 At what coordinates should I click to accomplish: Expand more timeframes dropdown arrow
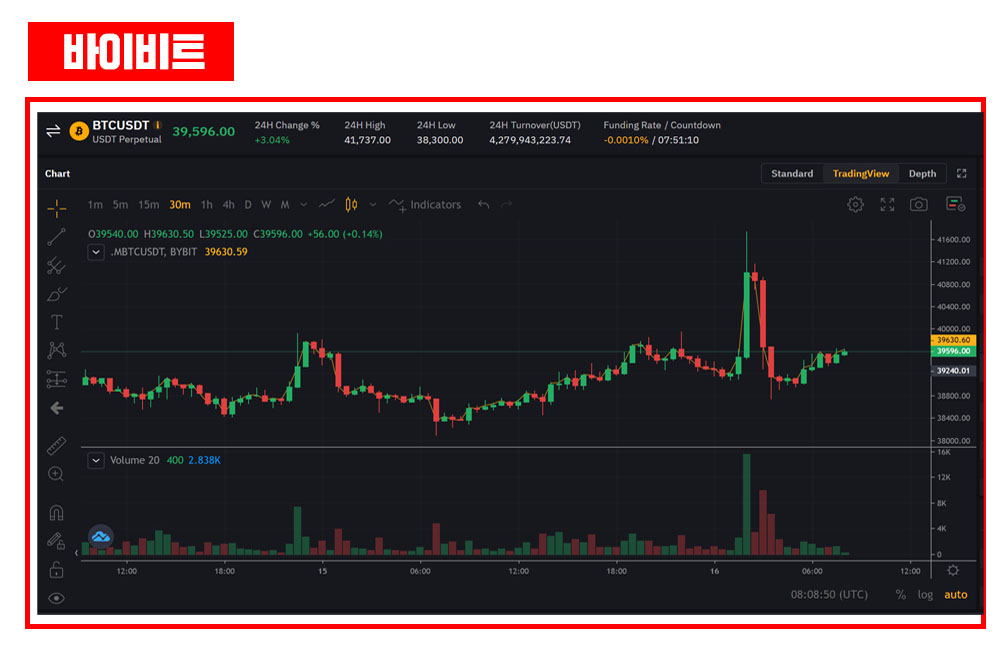point(303,204)
